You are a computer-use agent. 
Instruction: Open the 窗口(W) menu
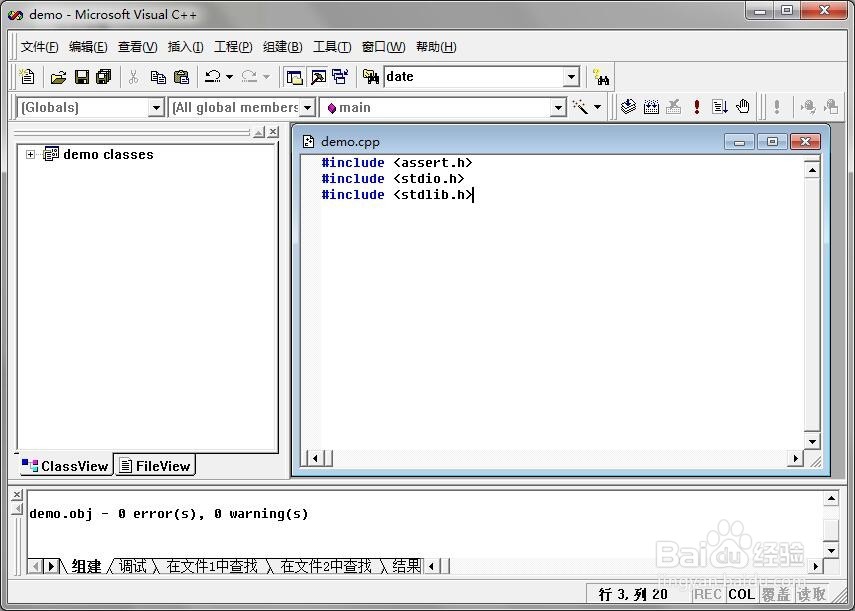pyautogui.click(x=383, y=47)
